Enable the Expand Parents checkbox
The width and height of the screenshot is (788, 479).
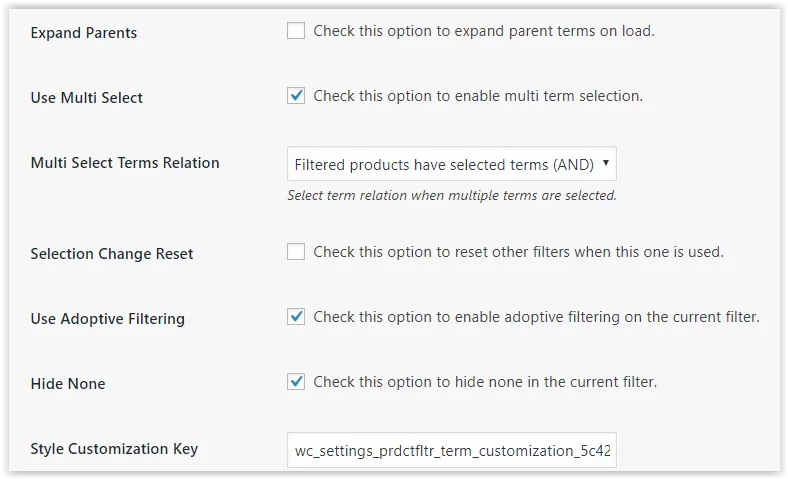pyautogui.click(x=296, y=31)
